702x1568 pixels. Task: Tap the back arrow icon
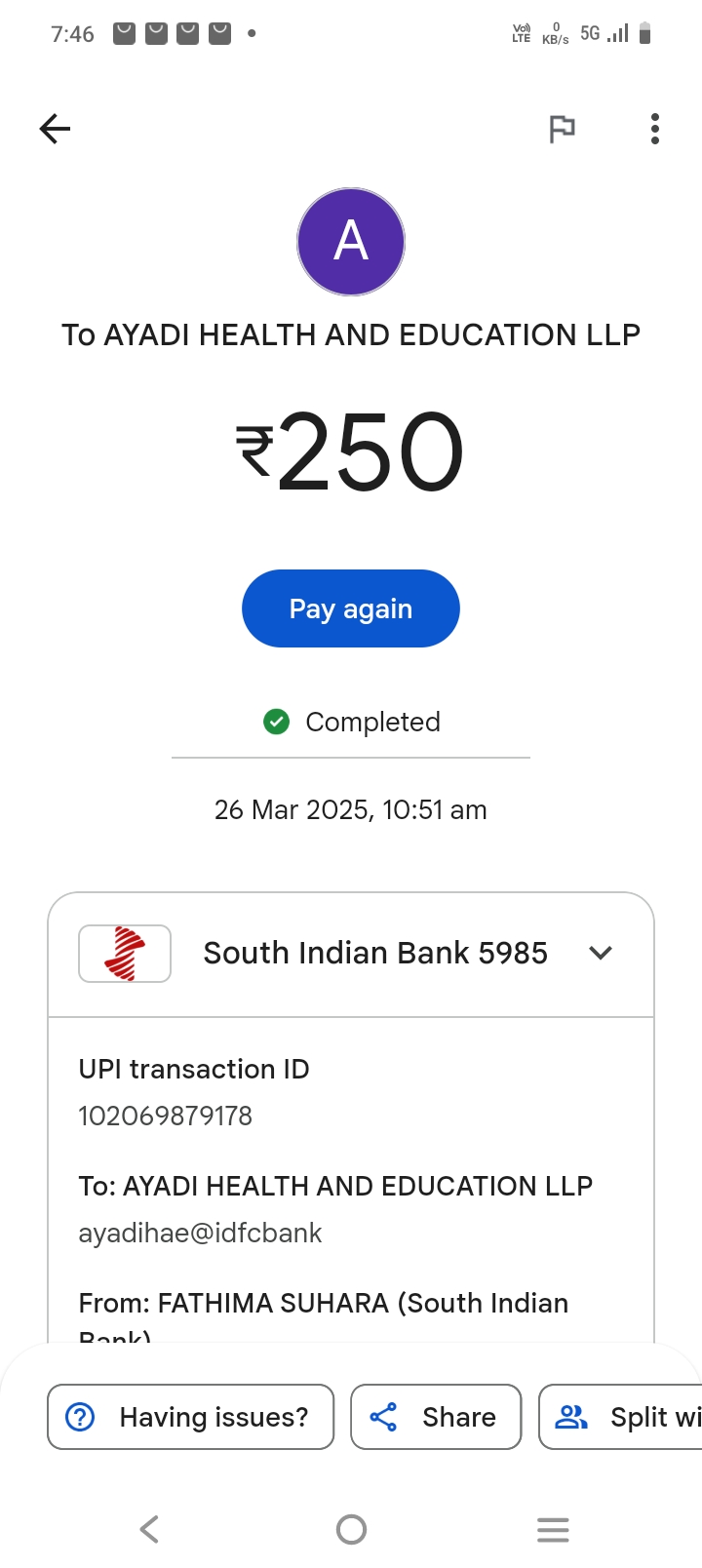[56, 129]
